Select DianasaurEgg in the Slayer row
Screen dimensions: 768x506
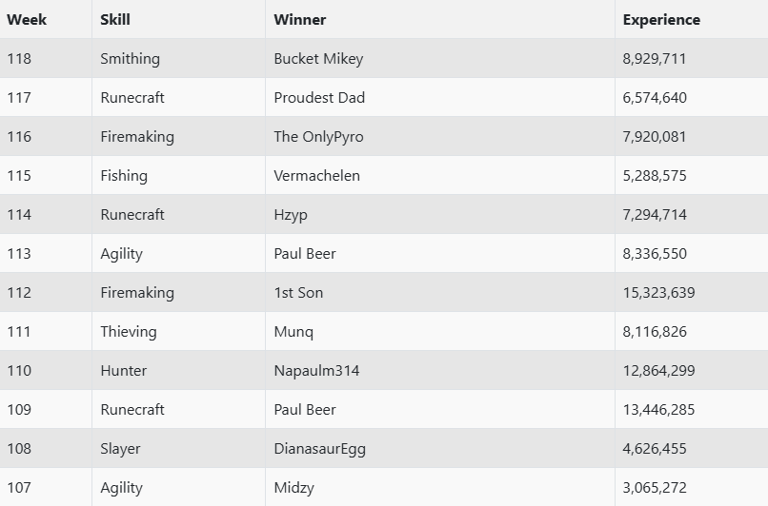(x=319, y=449)
